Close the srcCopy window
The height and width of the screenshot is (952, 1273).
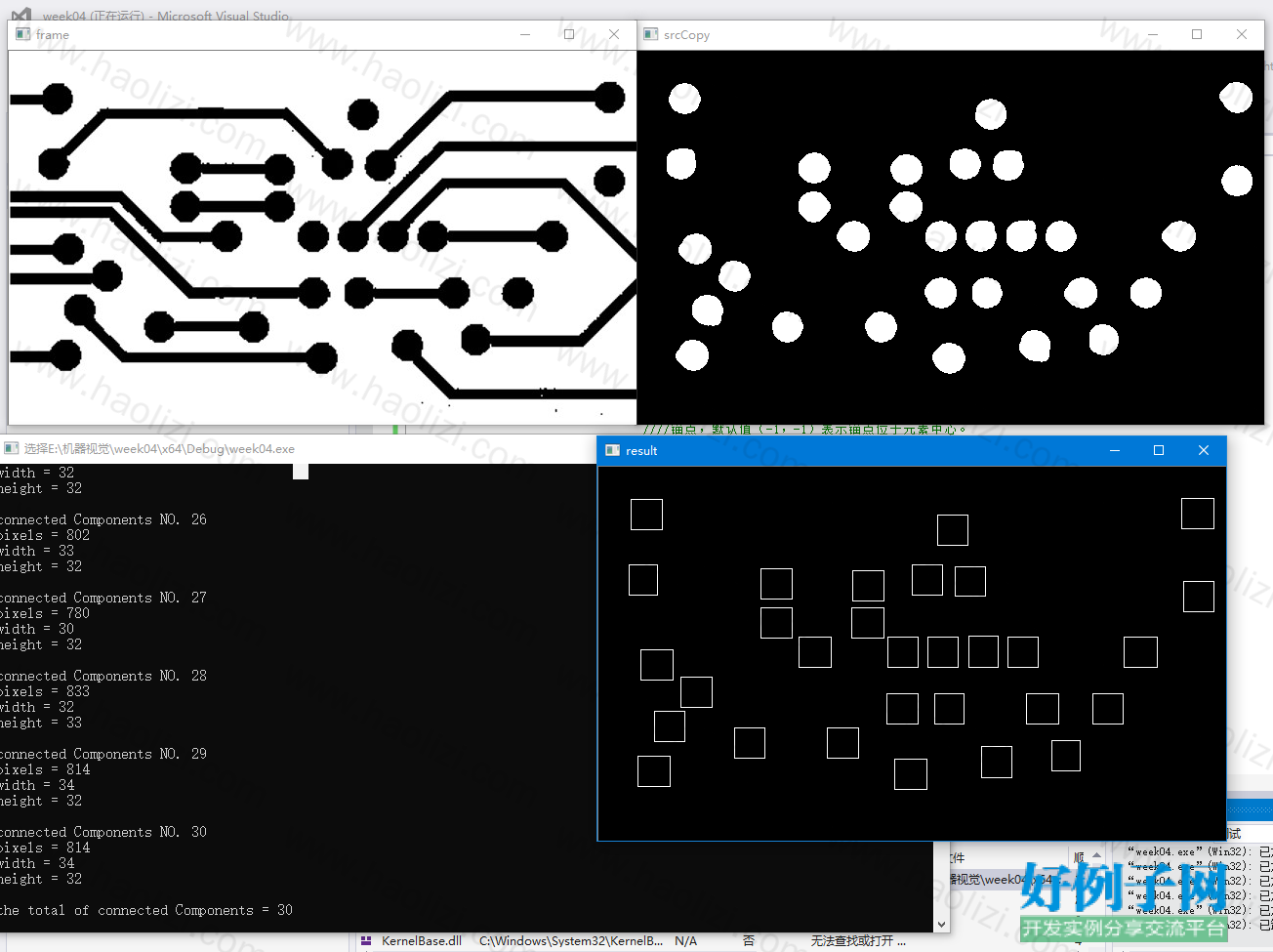coord(1242,34)
